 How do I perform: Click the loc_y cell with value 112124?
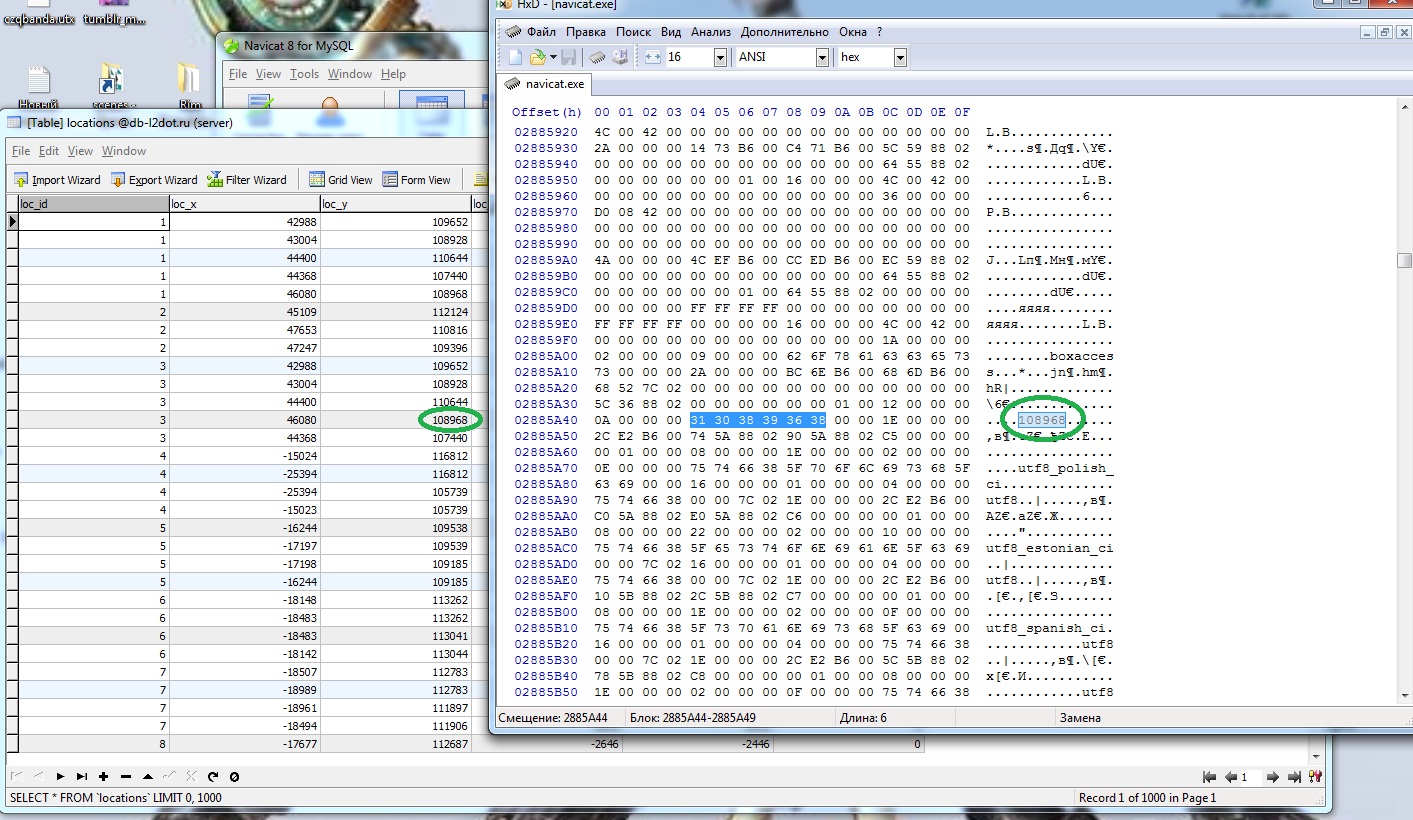(x=395, y=312)
